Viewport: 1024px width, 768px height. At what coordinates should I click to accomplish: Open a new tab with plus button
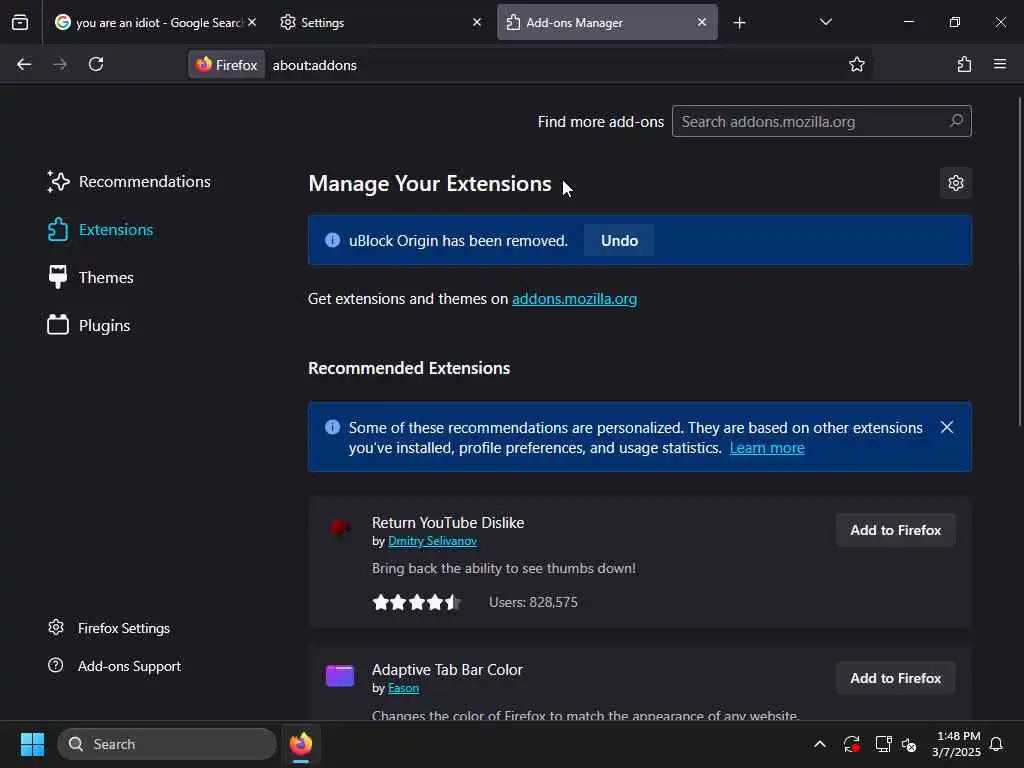[739, 23]
